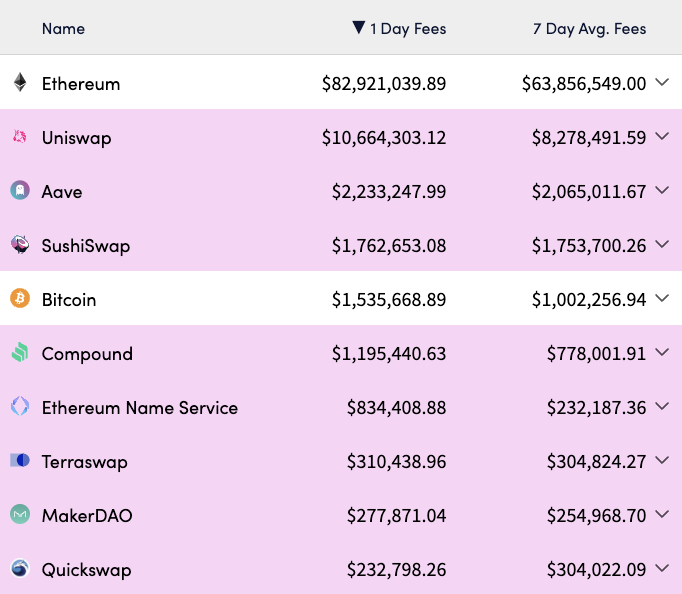Viewport: 682px width, 594px height.
Task: Click the $304,824.27 average fee value
Action: click(x=597, y=461)
